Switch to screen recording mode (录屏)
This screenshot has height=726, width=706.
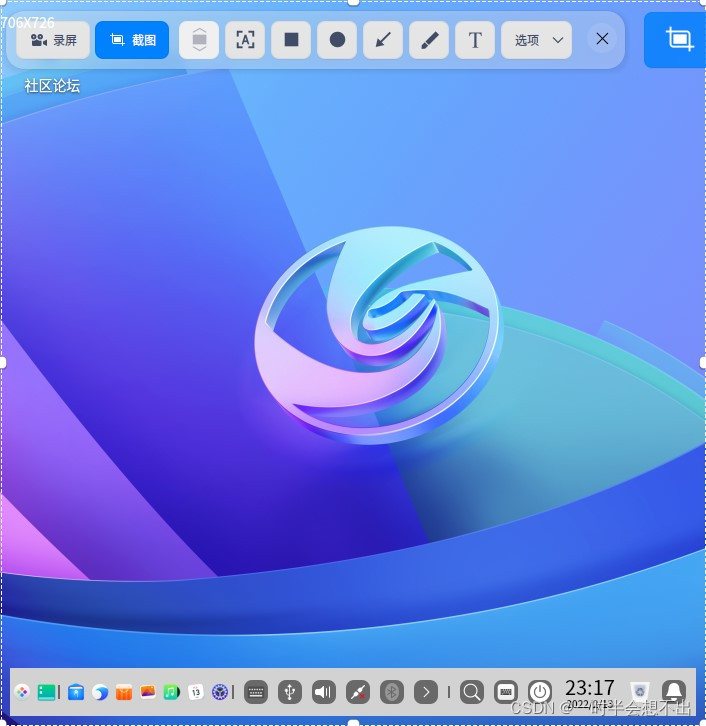point(53,40)
